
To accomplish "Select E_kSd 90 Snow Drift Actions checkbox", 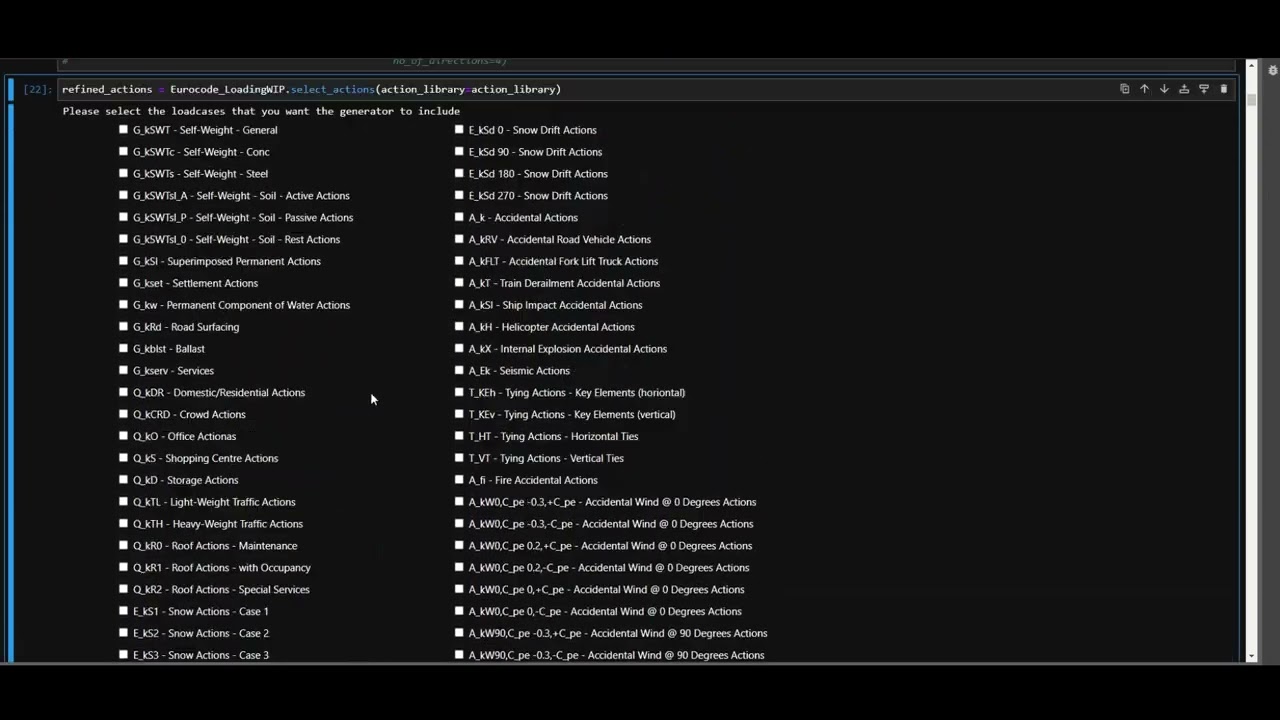I will (x=459, y=151).
